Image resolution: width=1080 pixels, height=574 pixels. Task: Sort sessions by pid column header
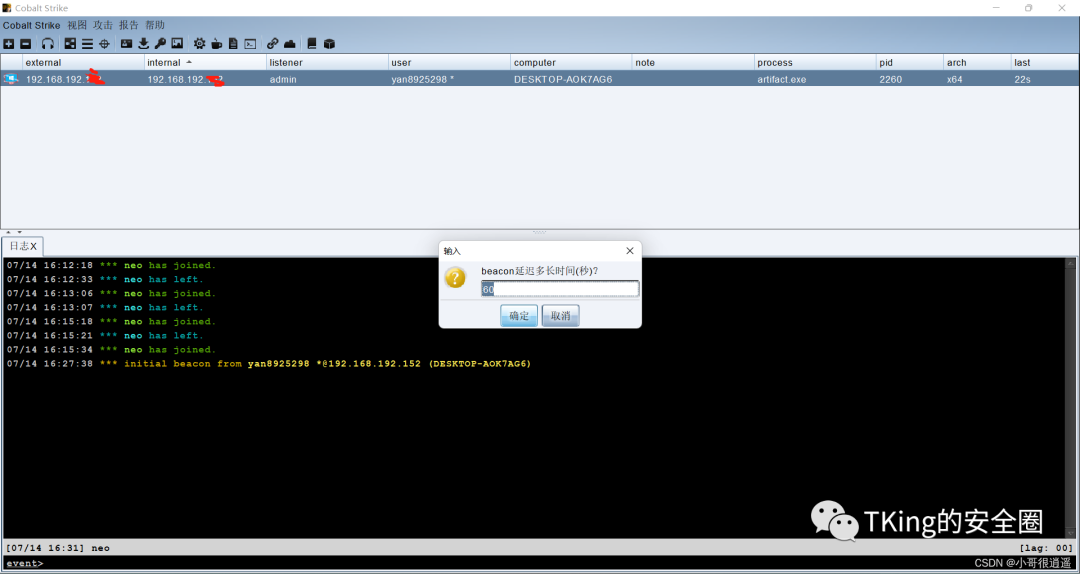click(x=910, y=63)
